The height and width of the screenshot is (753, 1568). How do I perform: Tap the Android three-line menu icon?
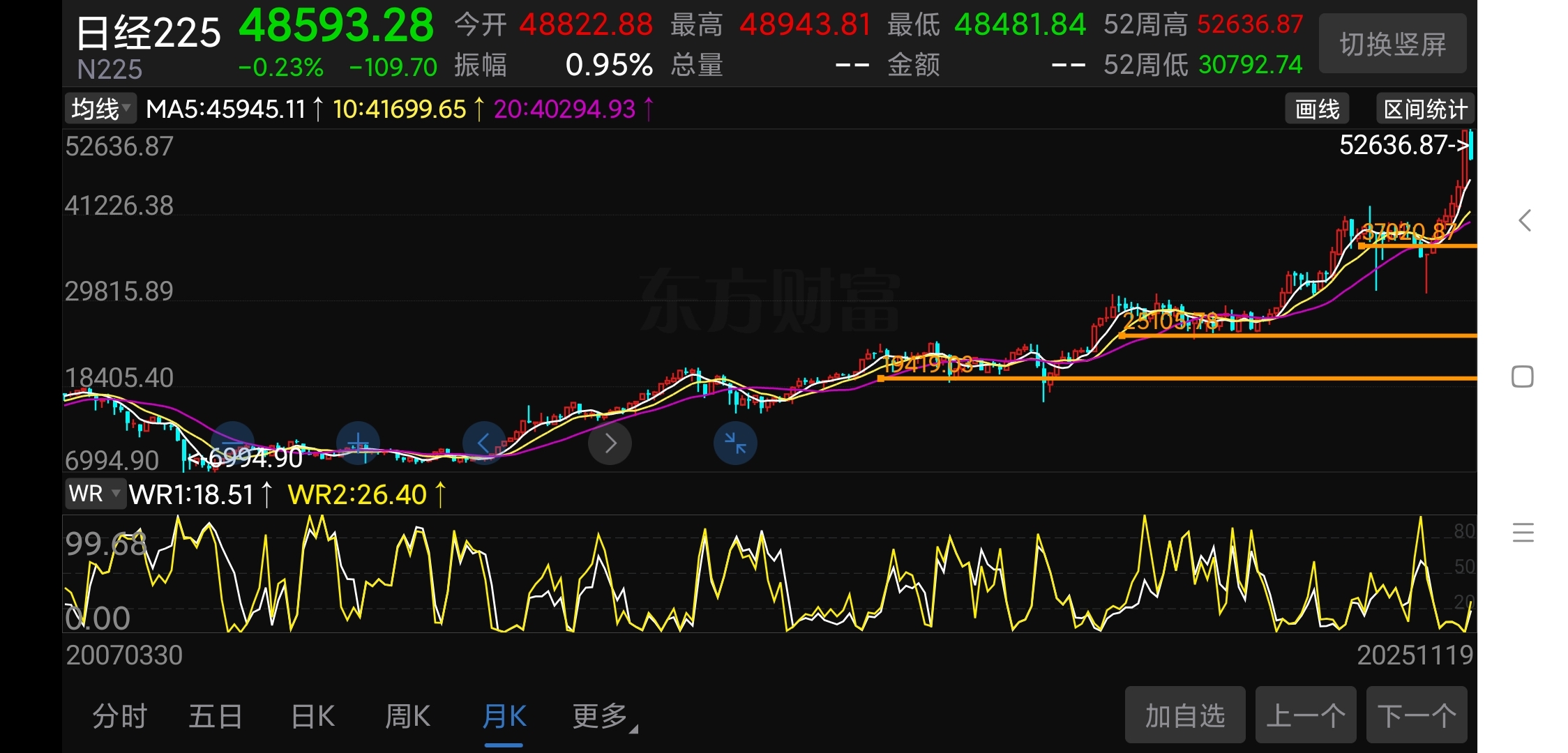pos(1523,533)
